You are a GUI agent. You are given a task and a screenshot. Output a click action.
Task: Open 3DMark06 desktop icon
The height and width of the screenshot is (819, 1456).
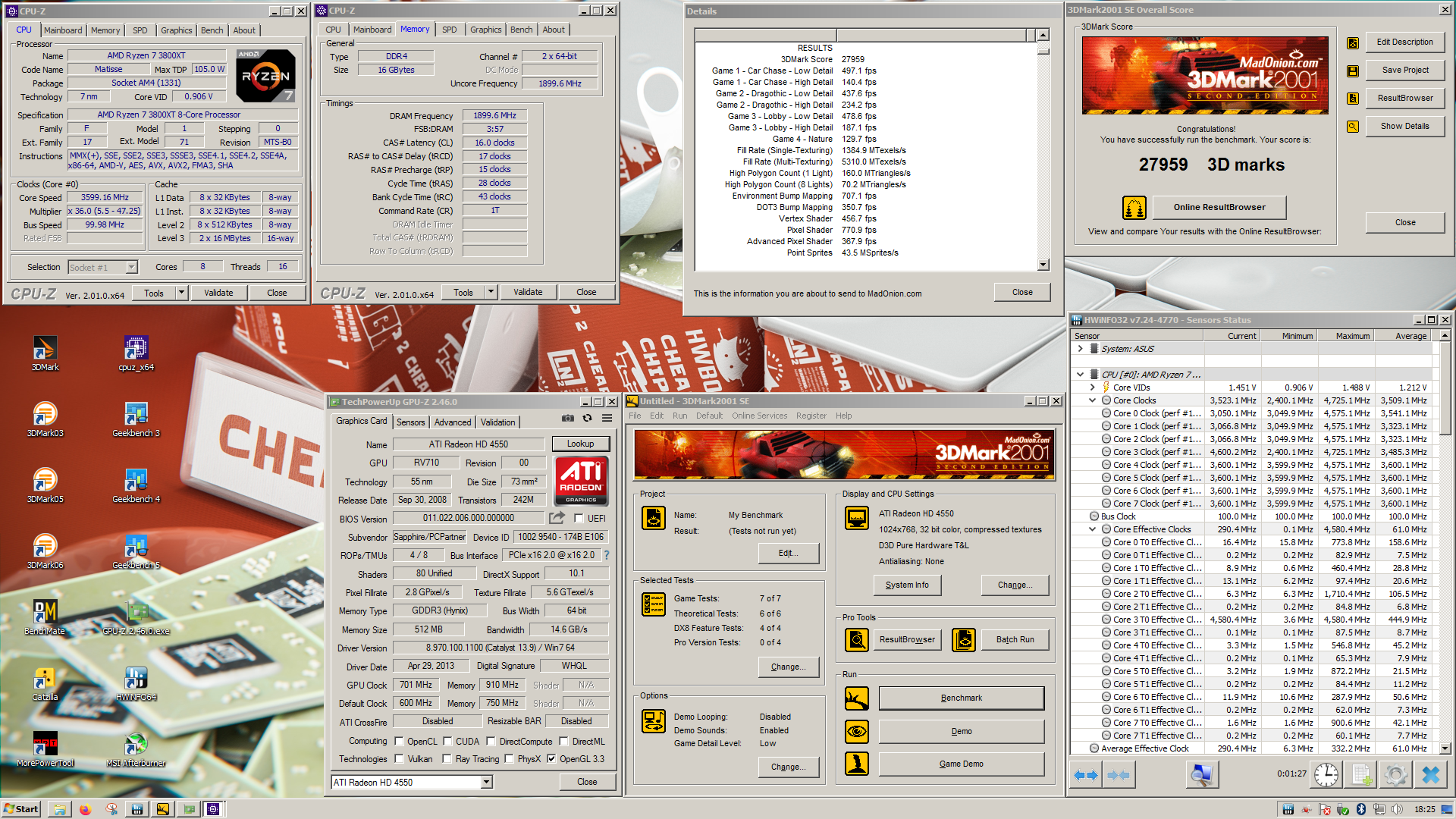[45, 551]
